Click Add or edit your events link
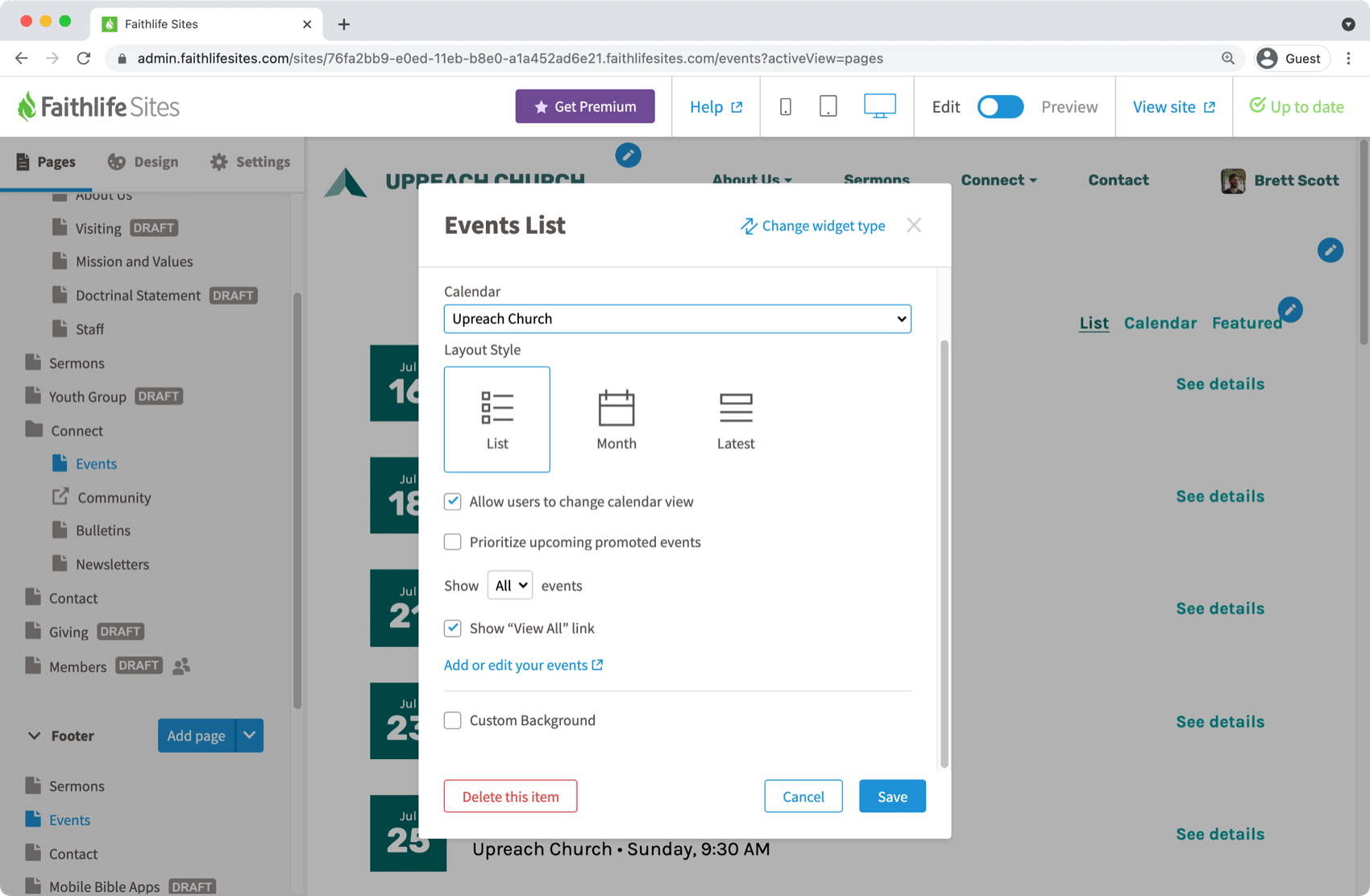The width and height of the screenshot is (1370, 896). (x=524, y=665)
